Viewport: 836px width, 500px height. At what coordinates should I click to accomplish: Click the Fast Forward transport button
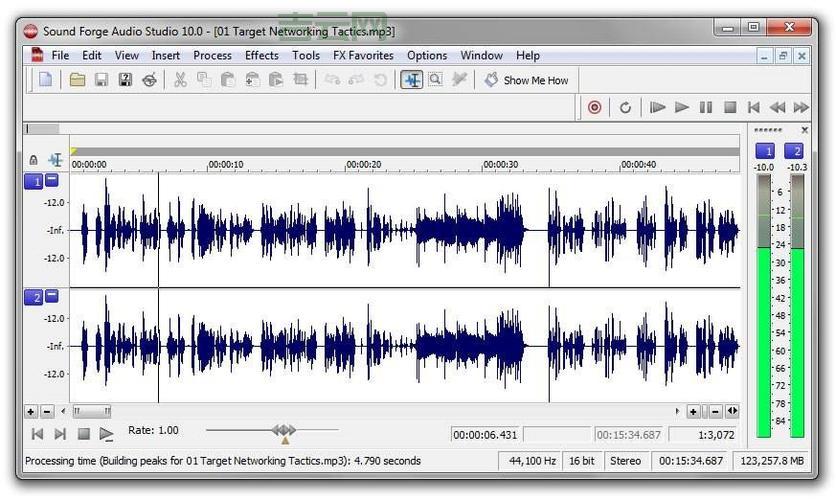pos(800,107)
